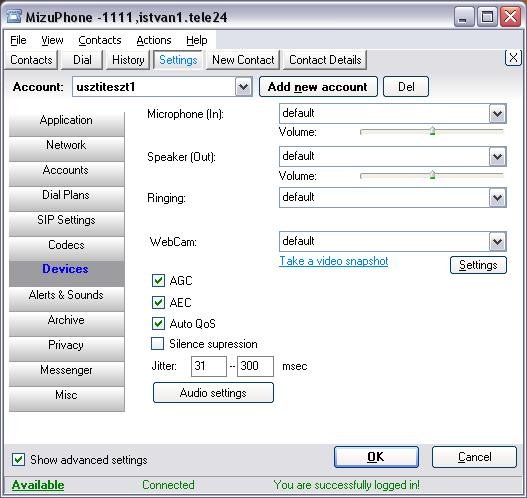Open the Ringing device dropdown
The width and height of the screenshot is (527, 498).
[497, 198]
